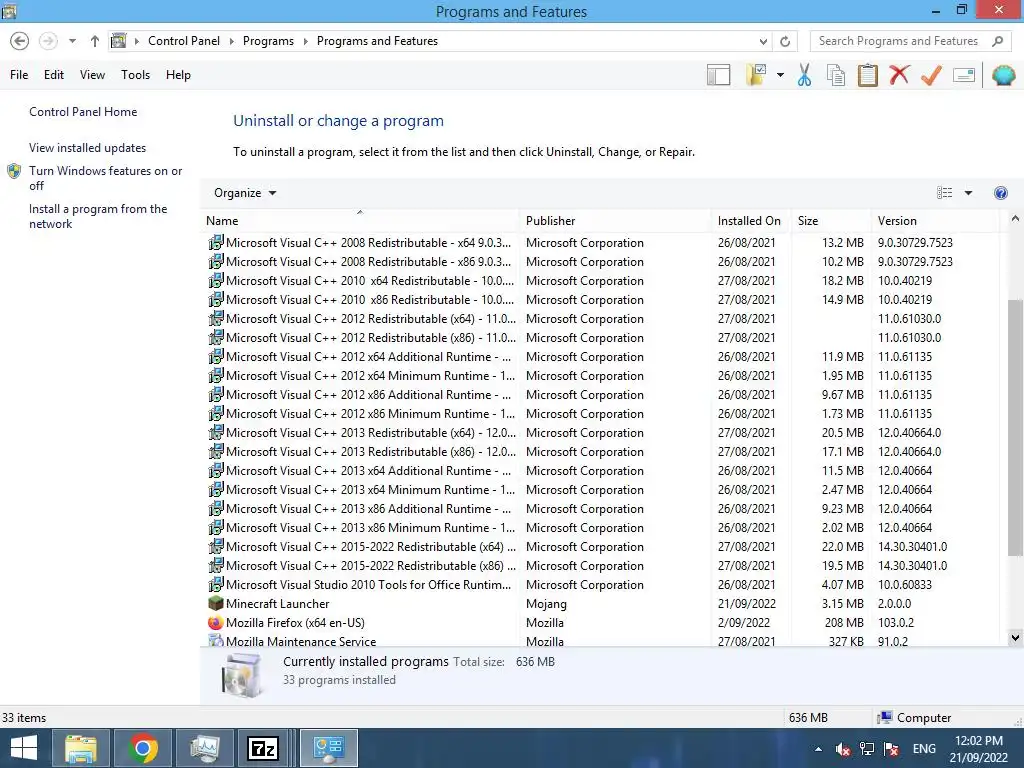Sort by the Publisher column header
Image resolution: width=1024 pixels, height=768 pixels.
[616, 221]
